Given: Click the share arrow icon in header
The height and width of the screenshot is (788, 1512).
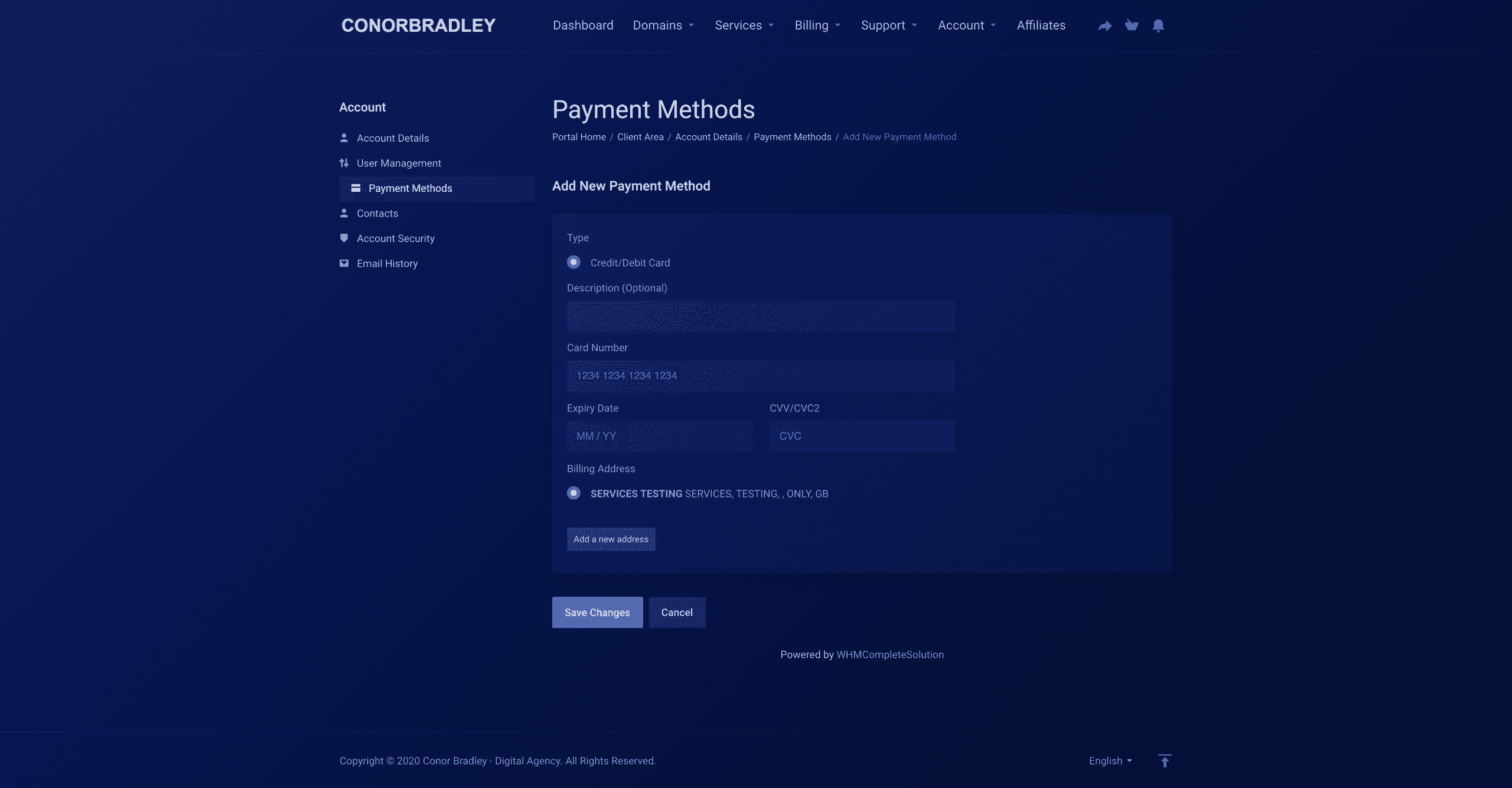Looking at the screenshot, I should tap(1104, 25).
